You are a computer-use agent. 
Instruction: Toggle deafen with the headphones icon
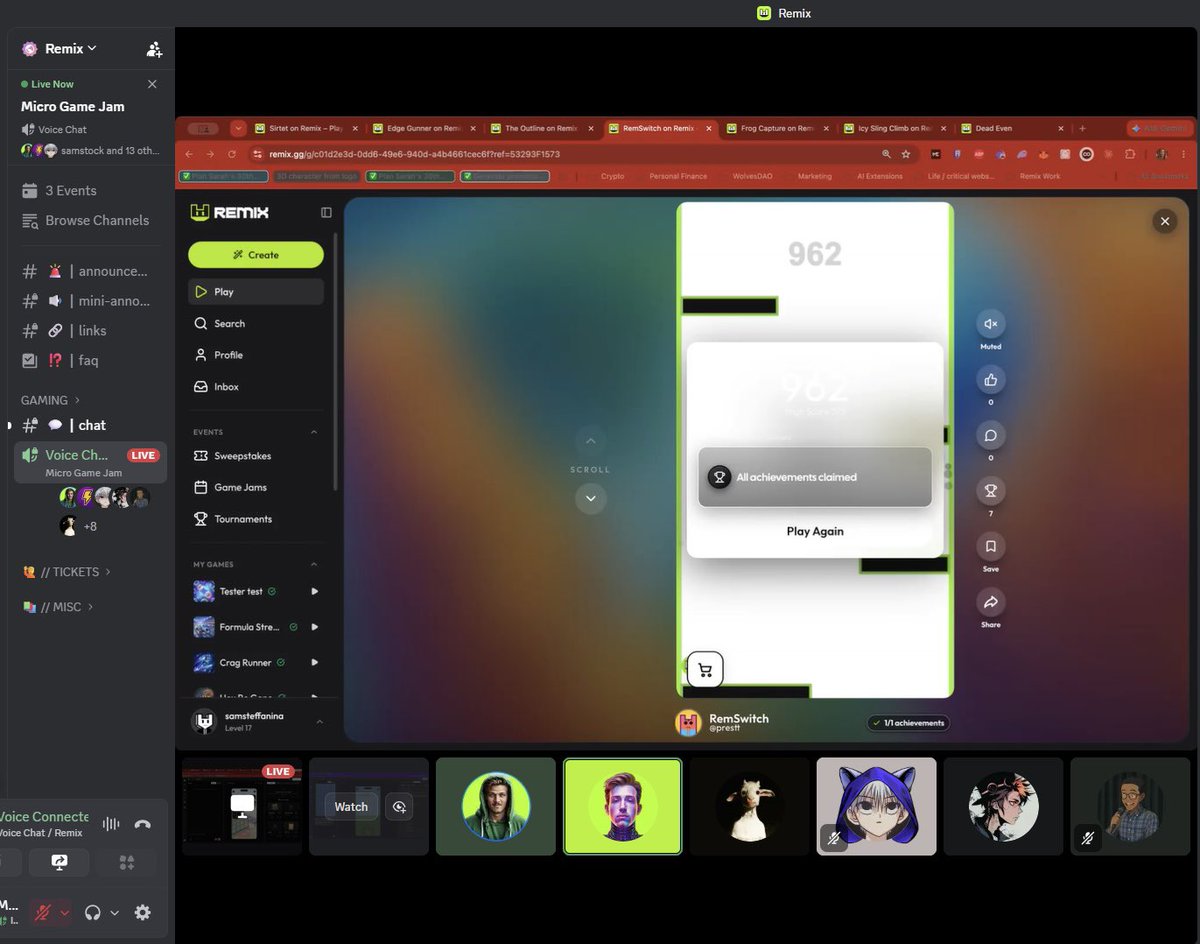click(x=93, y=912)
